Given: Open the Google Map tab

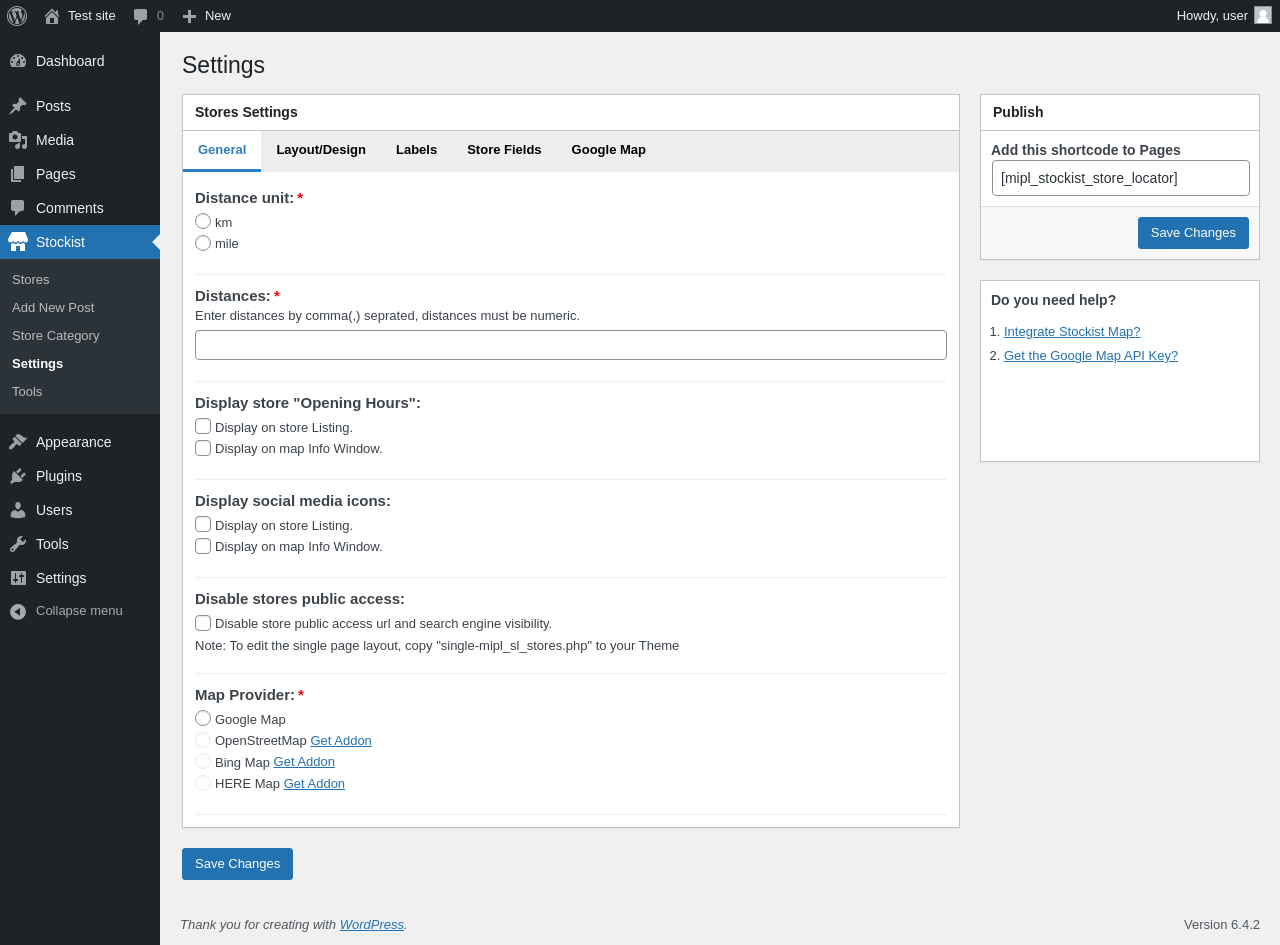Looking at the screenshot, I should point(608,150).
